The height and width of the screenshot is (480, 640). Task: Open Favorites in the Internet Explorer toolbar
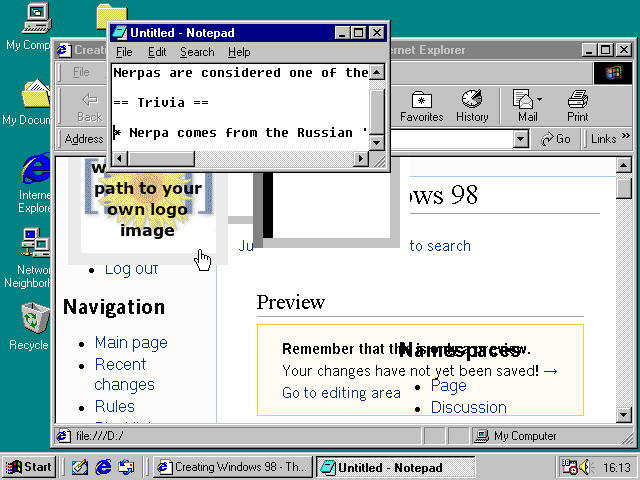coord(421,105)
